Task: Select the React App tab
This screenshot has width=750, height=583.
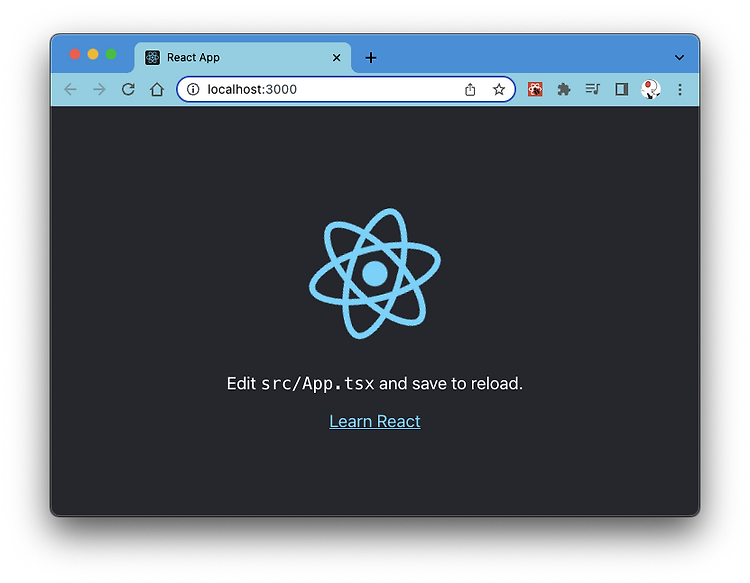Action: click(243, 57)
